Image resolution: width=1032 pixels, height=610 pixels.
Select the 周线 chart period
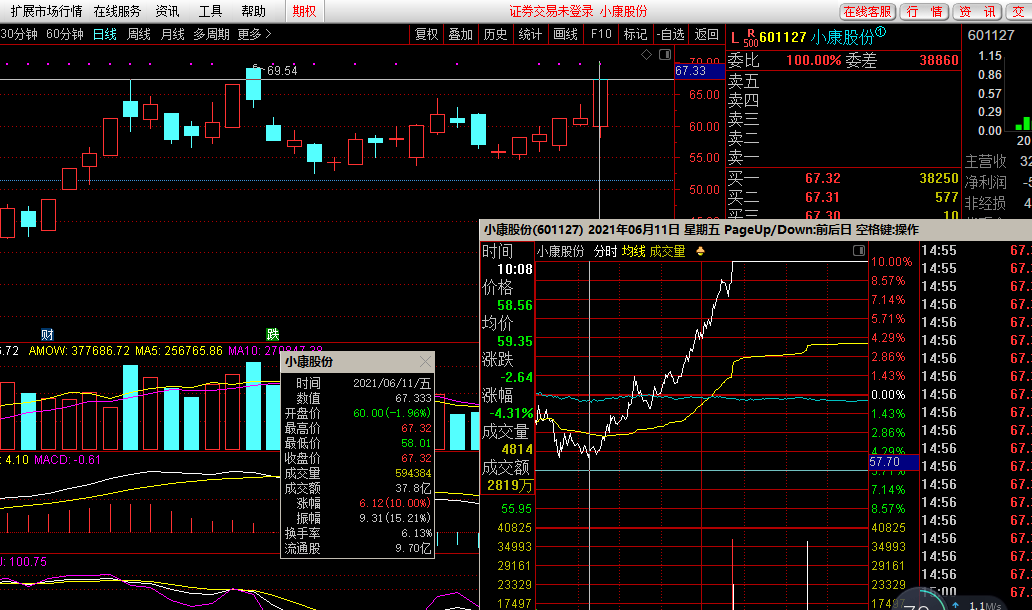click(x=139, y=34)
